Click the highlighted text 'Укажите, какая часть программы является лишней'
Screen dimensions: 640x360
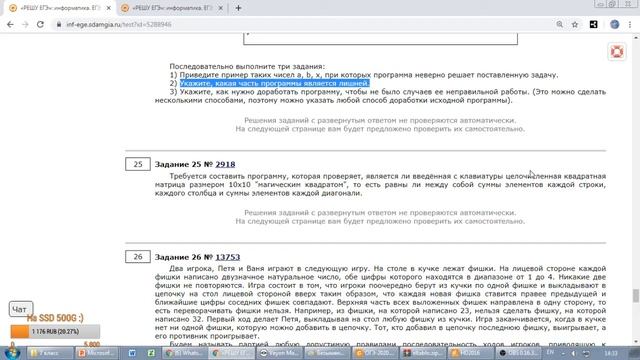click(274, 83)
